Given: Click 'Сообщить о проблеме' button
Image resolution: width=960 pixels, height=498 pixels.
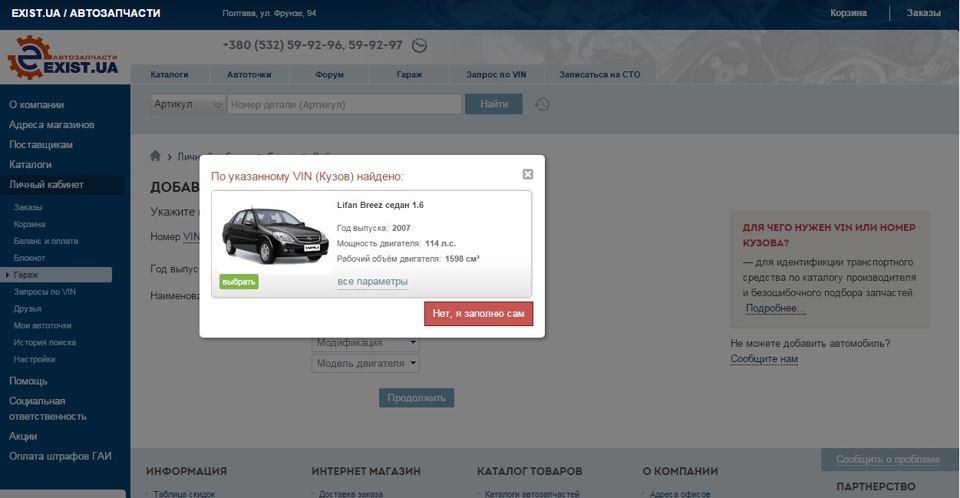Looking at the screenshot, I should point(888,459).
